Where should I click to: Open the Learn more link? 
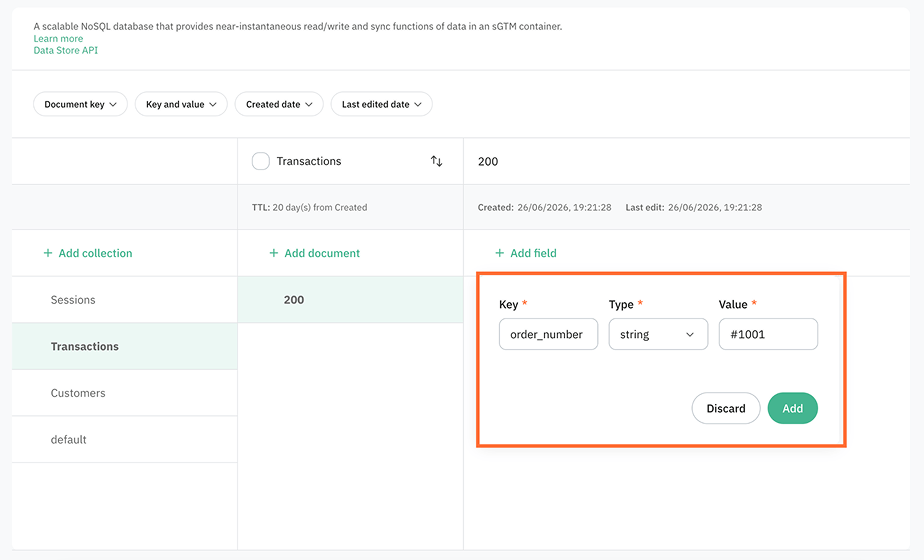(x=58, y=38)
